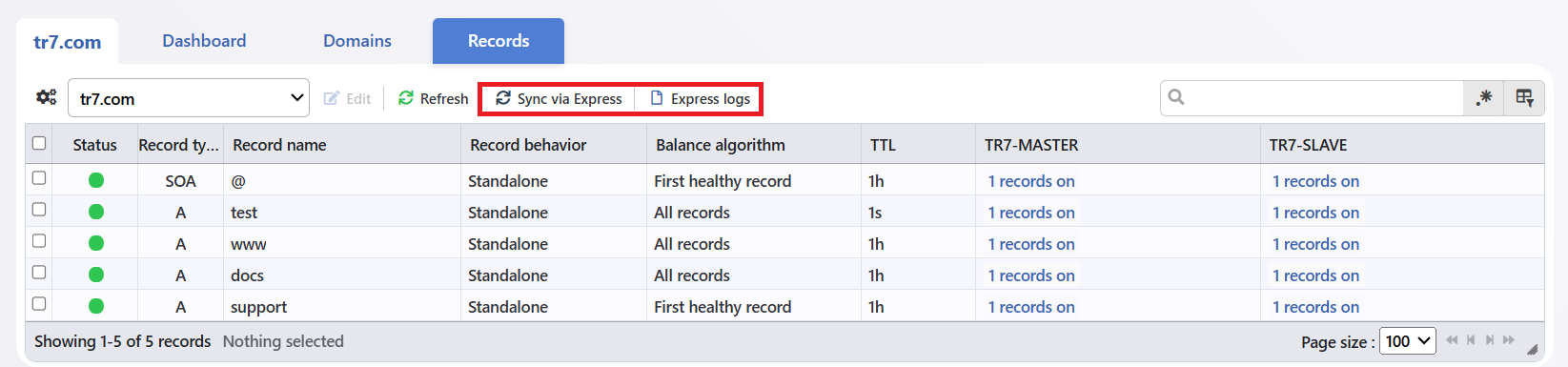
Task: Click the table resize grip icon
Action: (1533, 349)
